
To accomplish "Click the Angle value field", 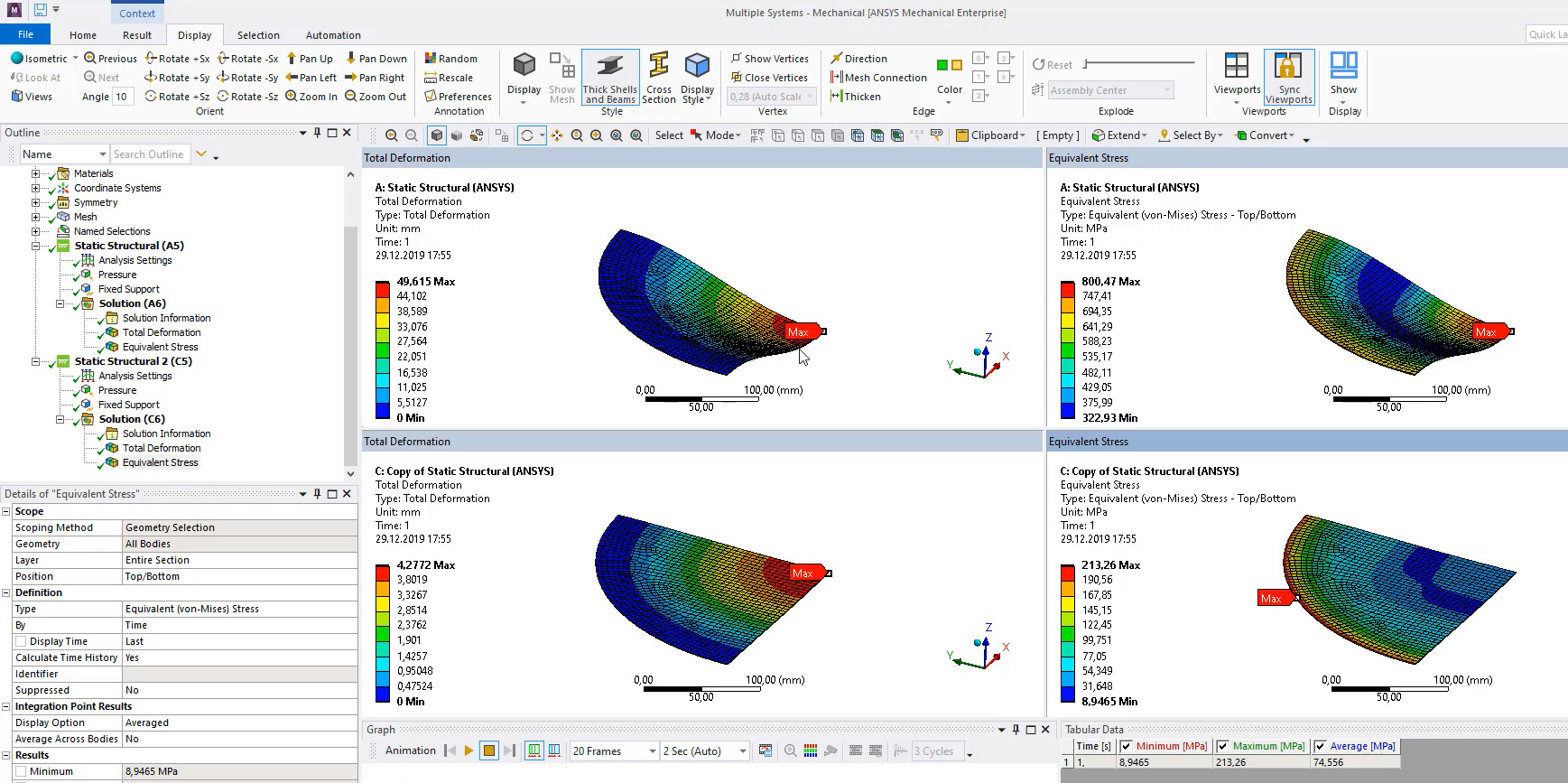I will (x=123, y=97).
